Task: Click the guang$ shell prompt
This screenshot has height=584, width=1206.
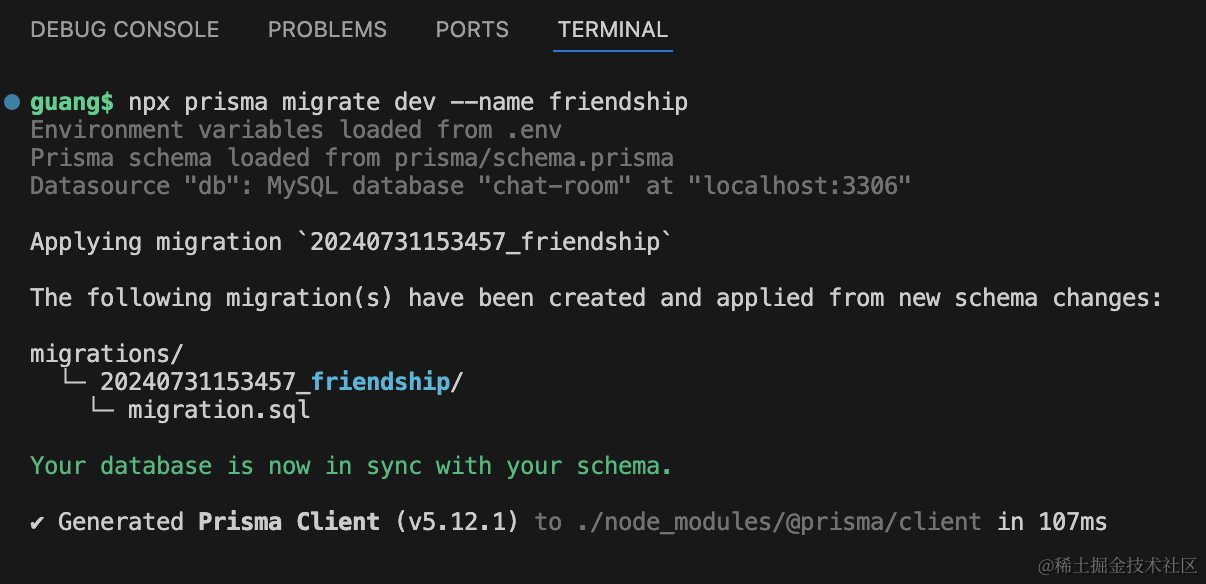Action: tap(72, 102)
